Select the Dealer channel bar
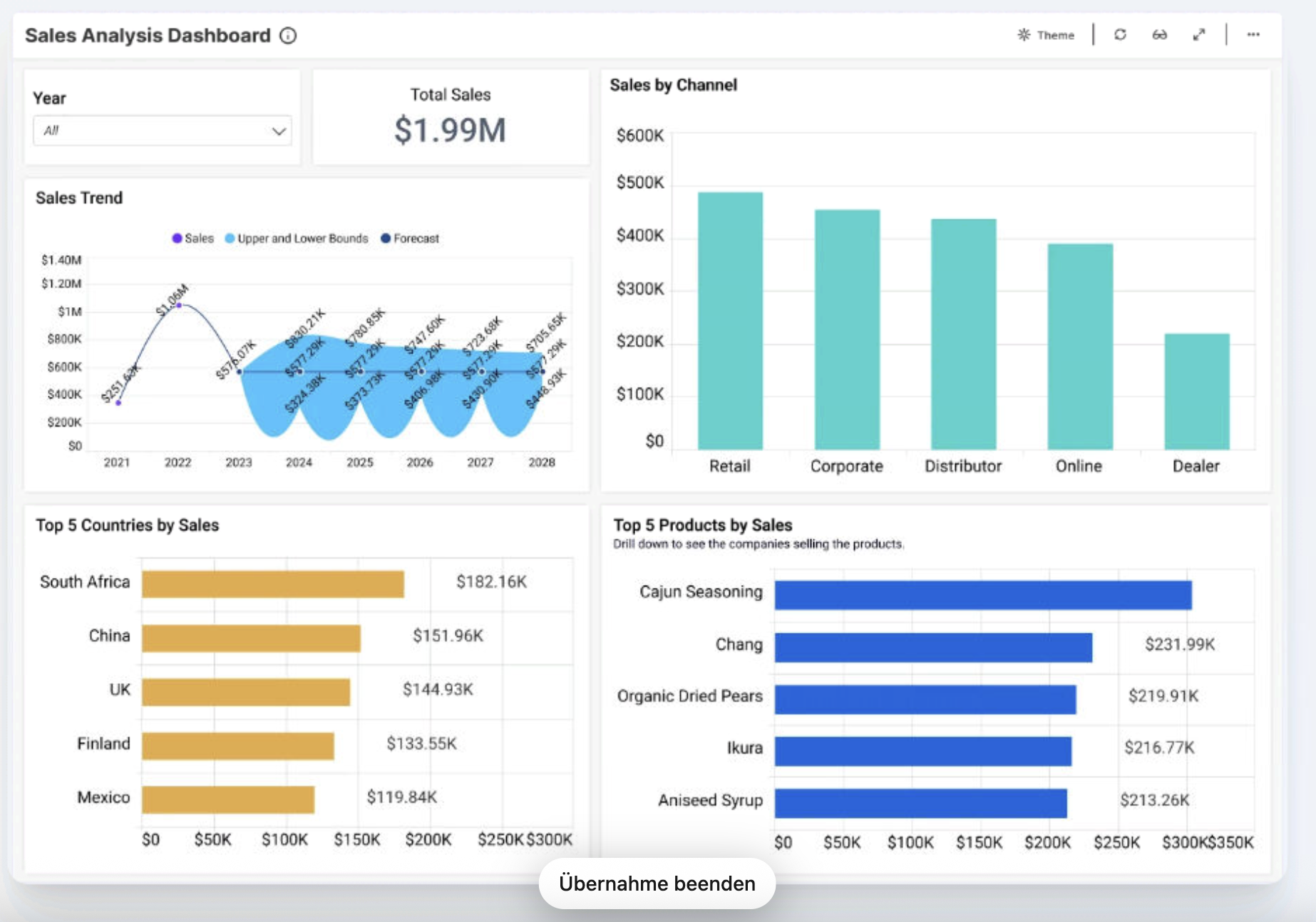The width and height of the screenshot is (1316, 922). pos(1197,391)
